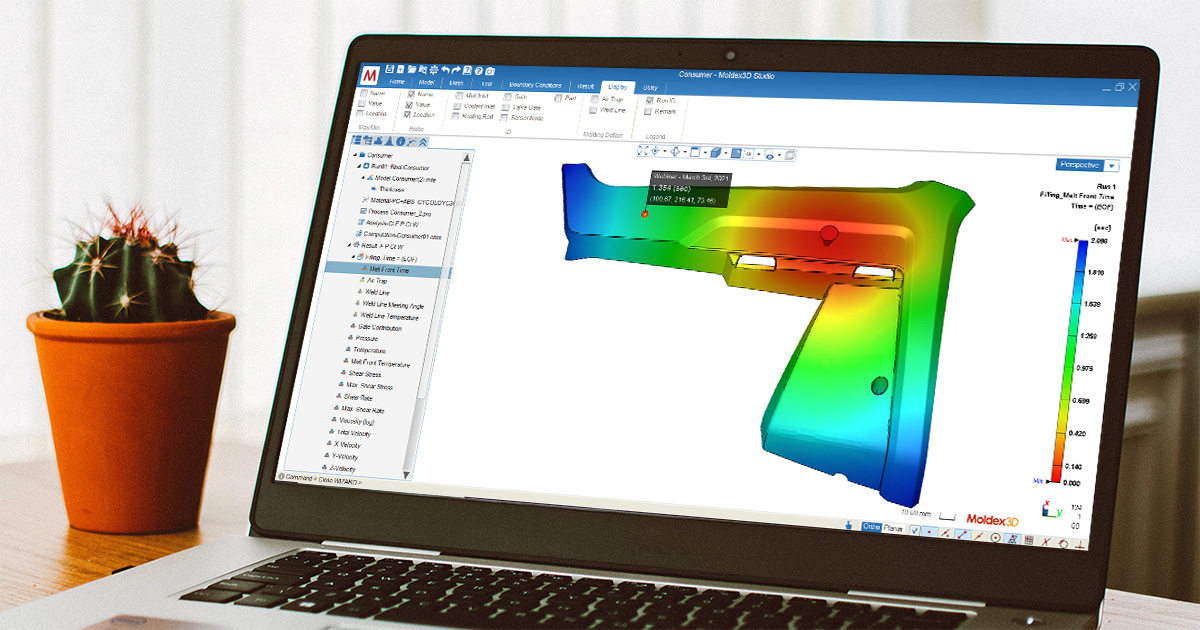Collapse the Result tree node
The image size is (1200, 630).
click(349, 245)
